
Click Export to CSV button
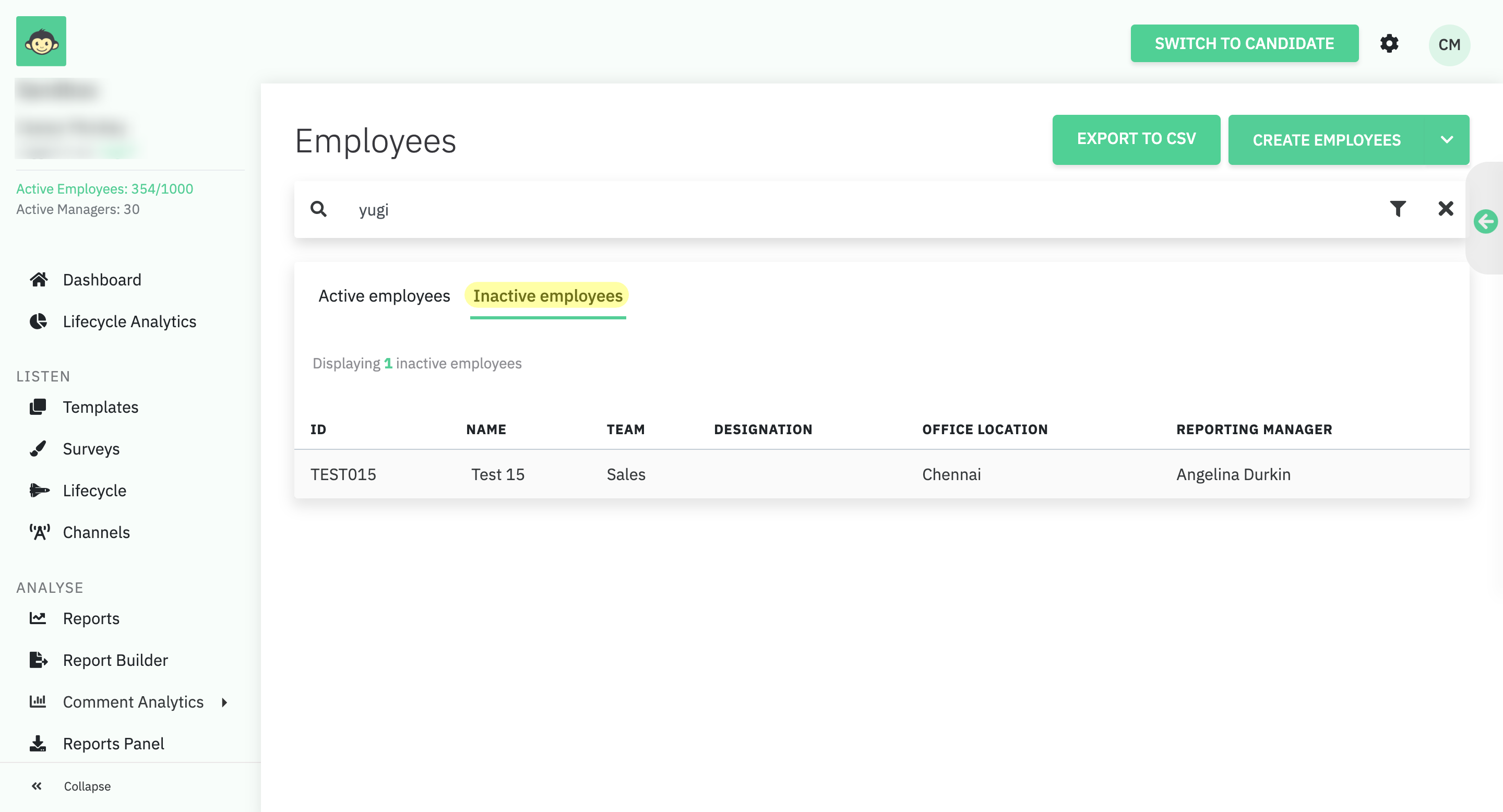[1136, 139]
